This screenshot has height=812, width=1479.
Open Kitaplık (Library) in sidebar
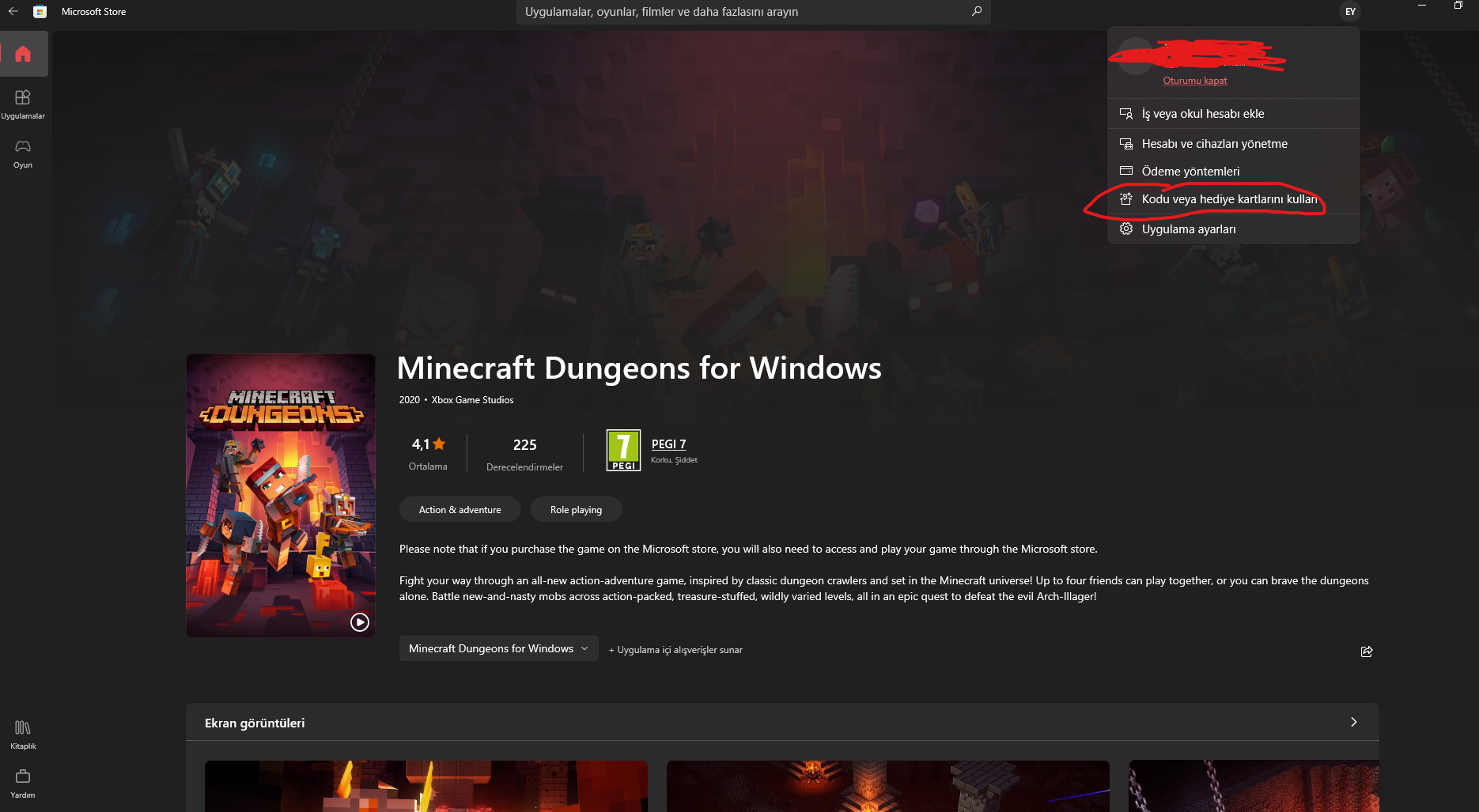pos(23,735)
